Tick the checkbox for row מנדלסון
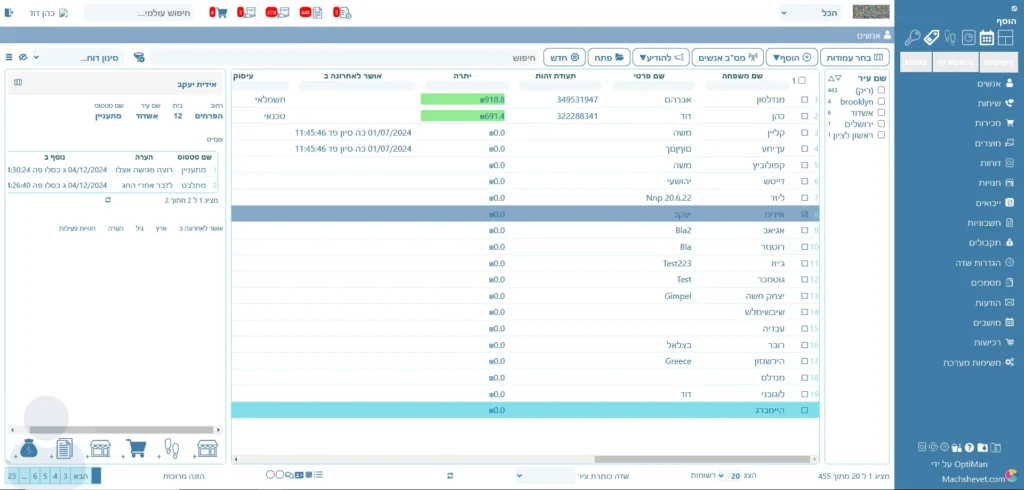This screenshot has width=1024, height=490. click(x=805, y=100)
